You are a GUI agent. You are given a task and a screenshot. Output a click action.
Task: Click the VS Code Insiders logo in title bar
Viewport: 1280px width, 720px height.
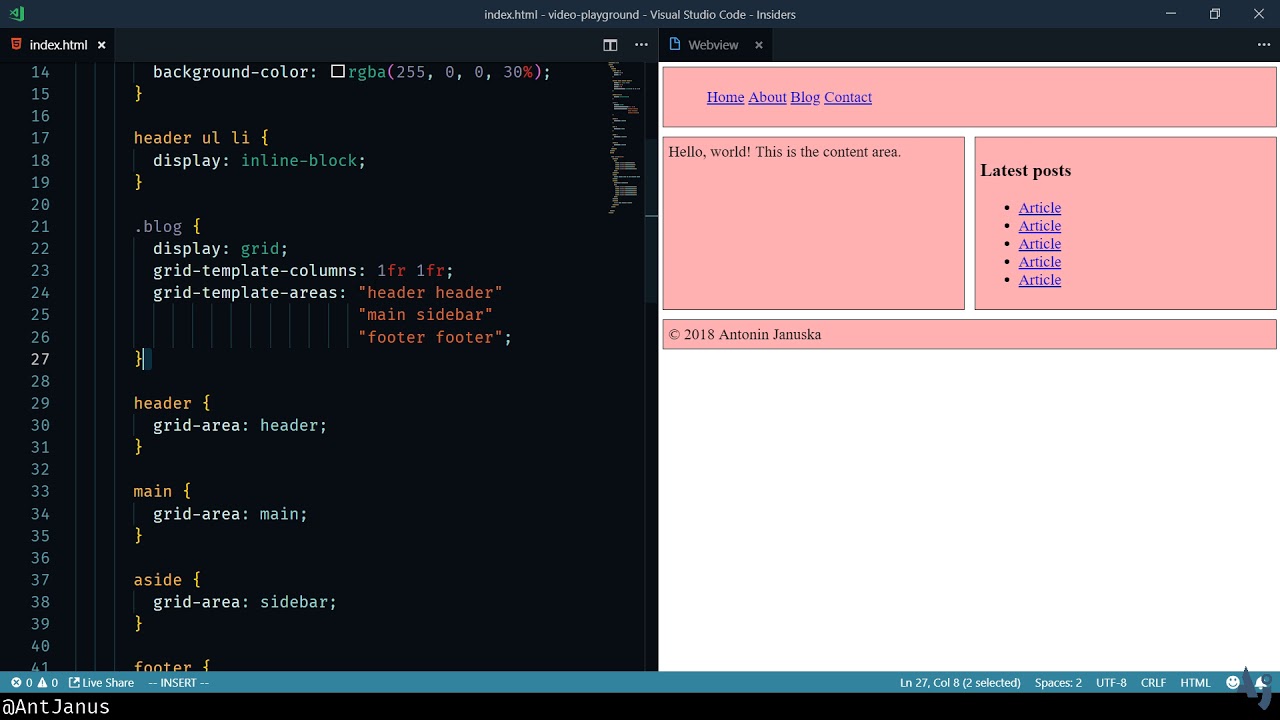click(16, 14)
